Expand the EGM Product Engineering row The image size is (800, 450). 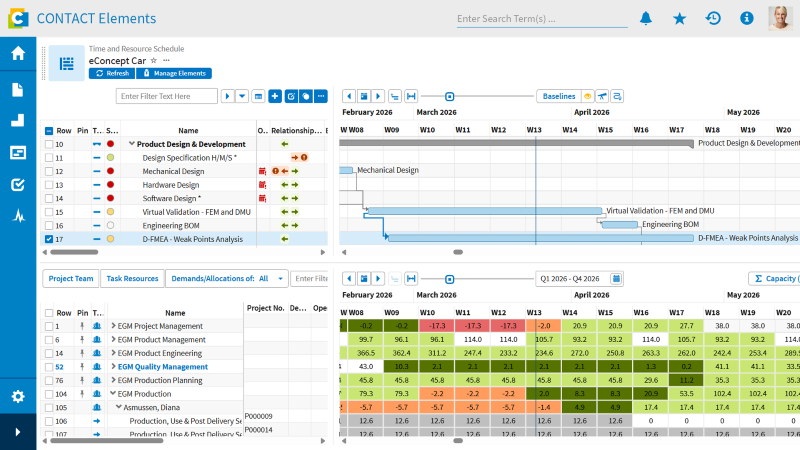[x=114, y=353]
